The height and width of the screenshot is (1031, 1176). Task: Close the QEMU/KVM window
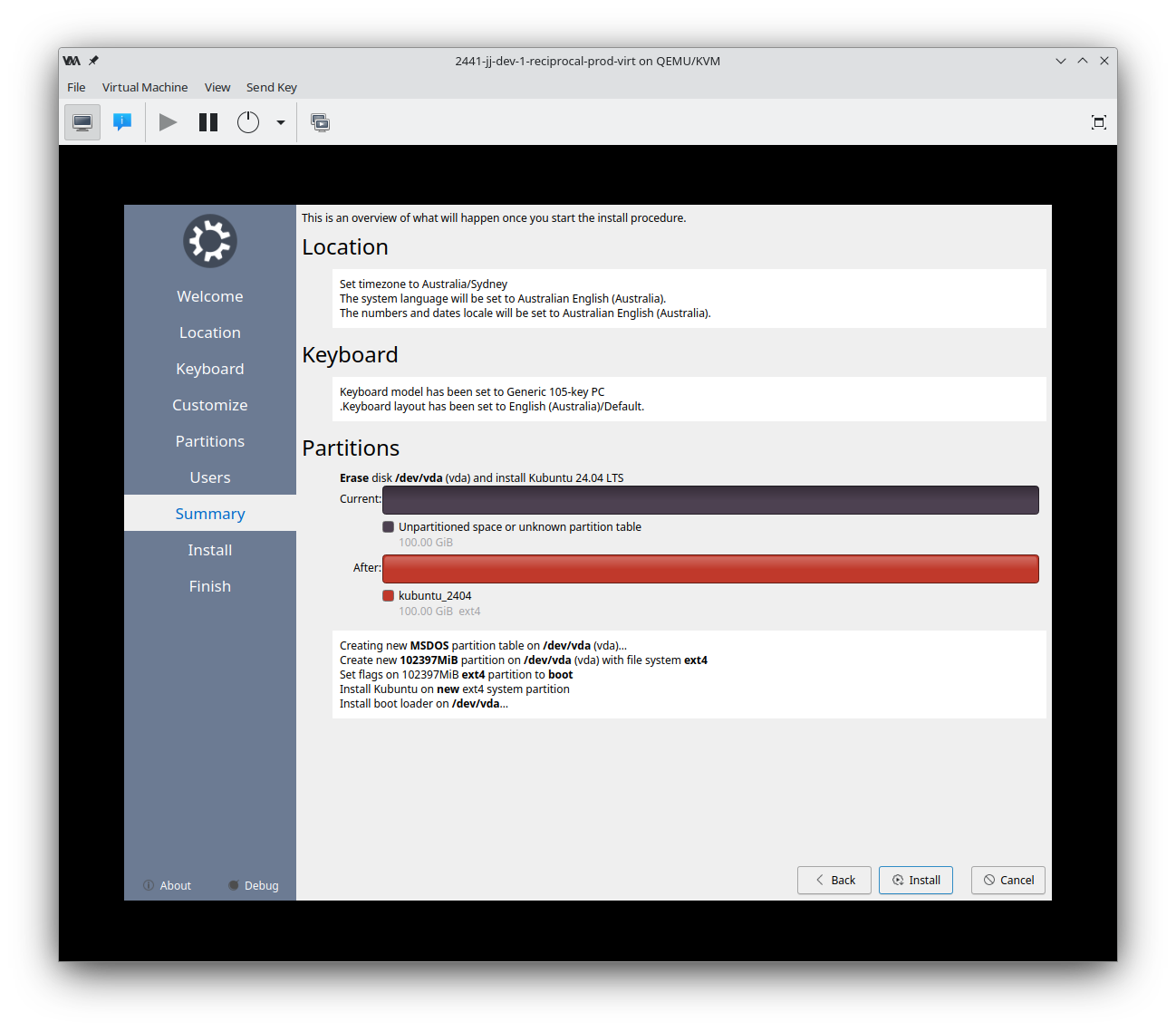click(1104, 61)
